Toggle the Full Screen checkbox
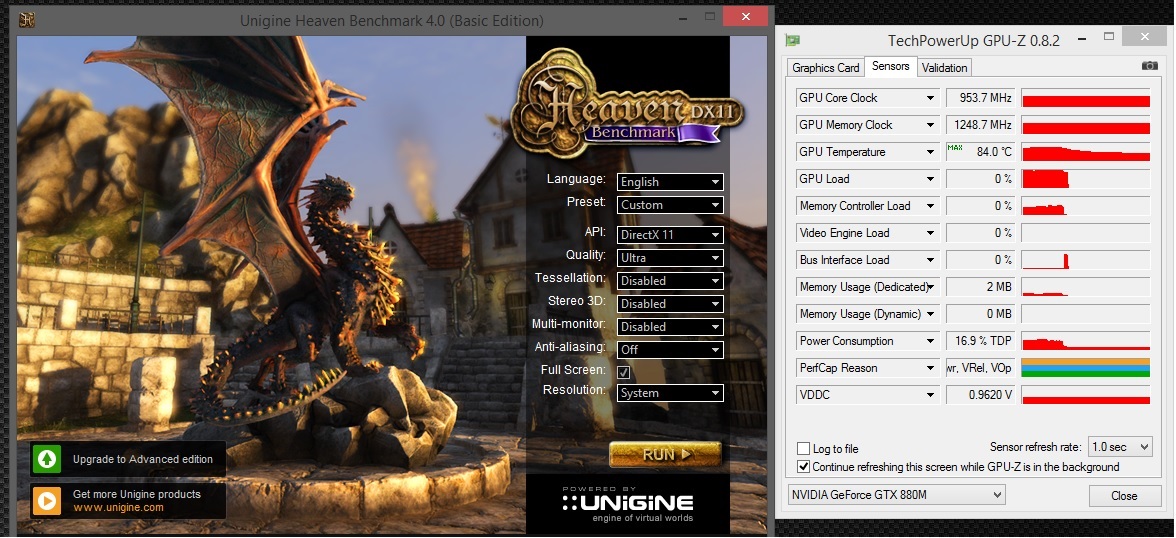1176x538 pixels. pyautogui.click(x=623, y=371)
